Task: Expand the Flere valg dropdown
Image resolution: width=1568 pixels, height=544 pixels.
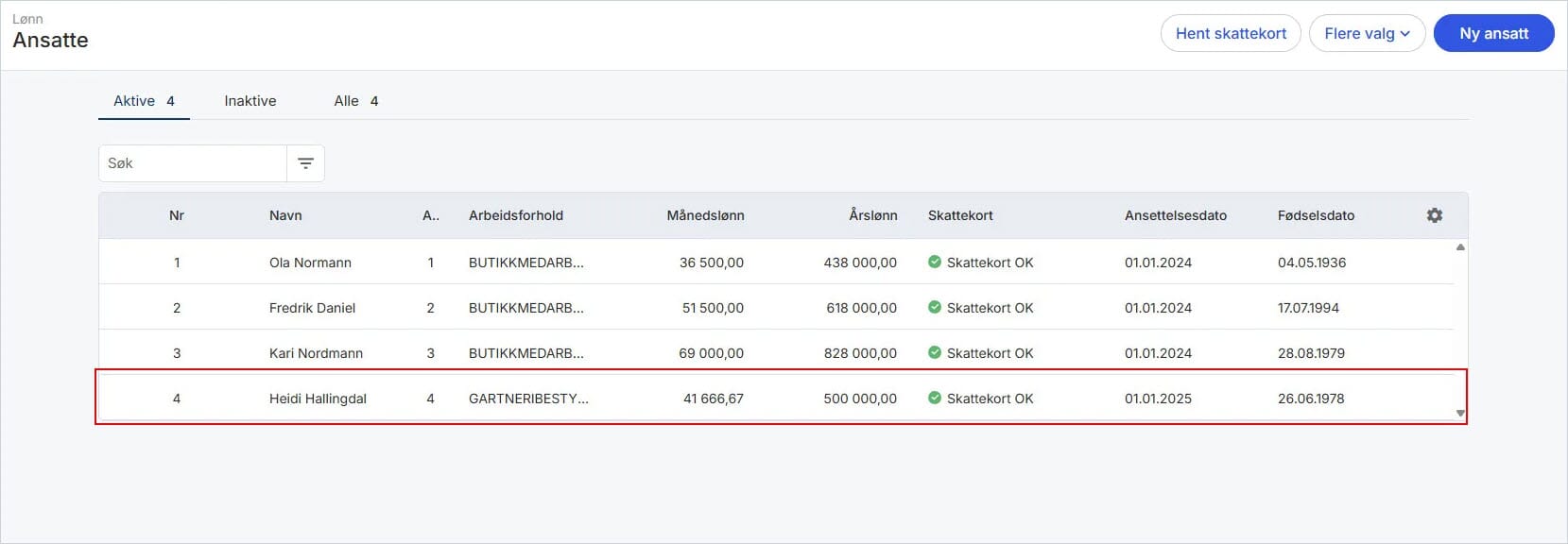Action: coord(1367,33)
